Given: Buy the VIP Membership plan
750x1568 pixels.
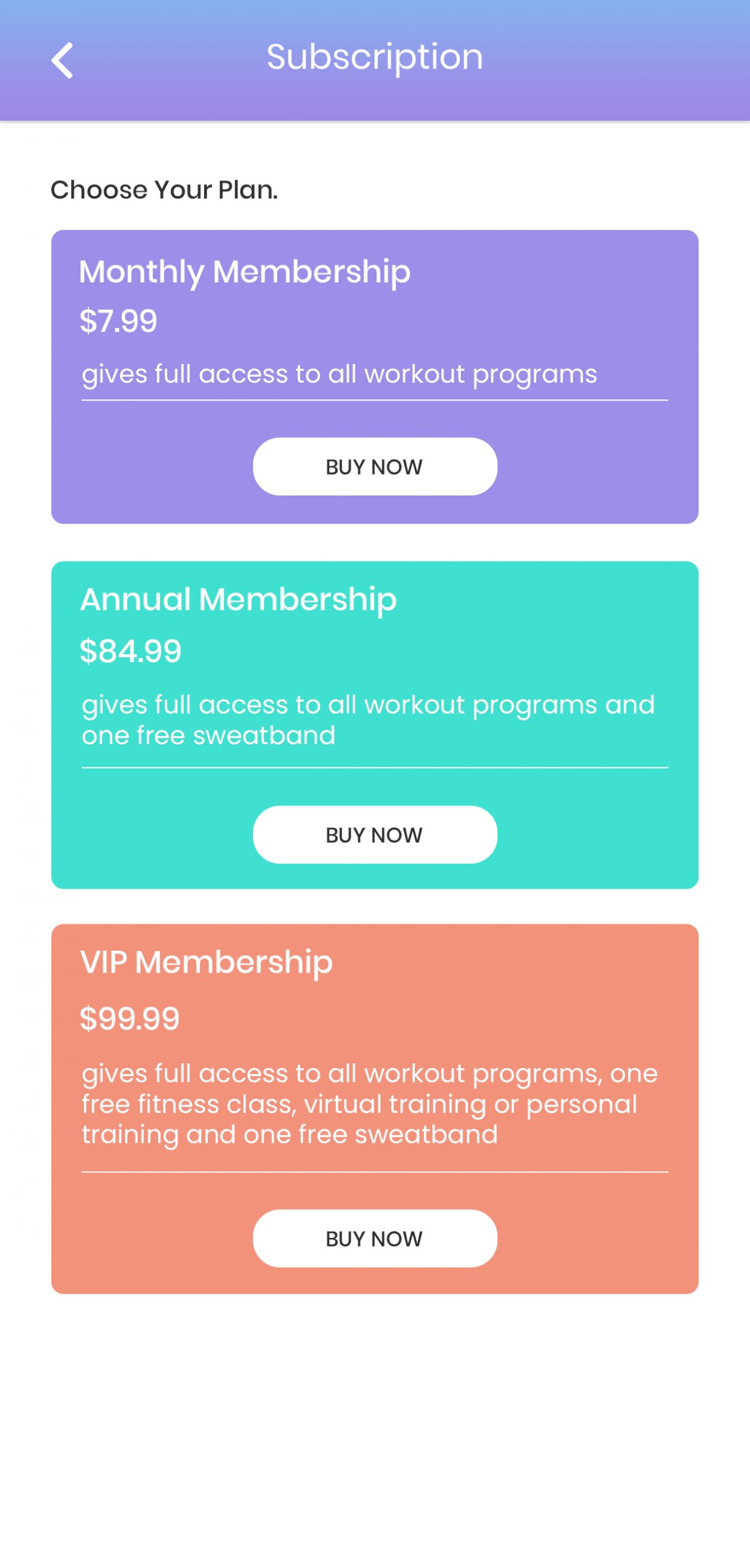Looking at the screenshot, I should (374, 1238).
